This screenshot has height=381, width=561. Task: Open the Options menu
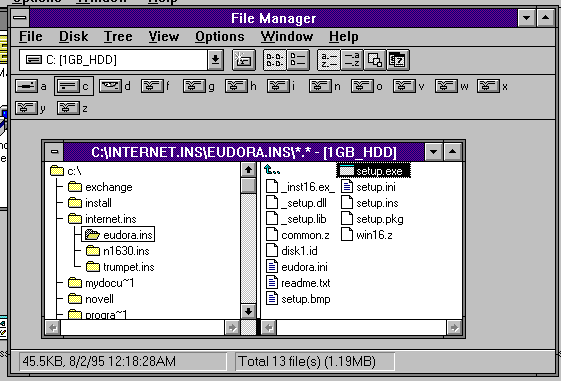pyautogui.click(x=220, y=36)
